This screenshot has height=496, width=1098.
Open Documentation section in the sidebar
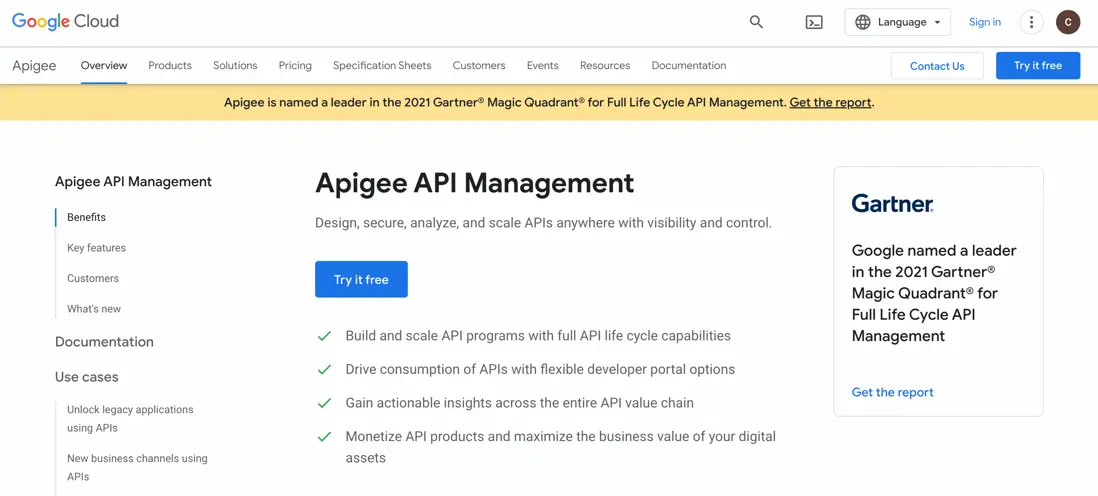pos(104,342)
